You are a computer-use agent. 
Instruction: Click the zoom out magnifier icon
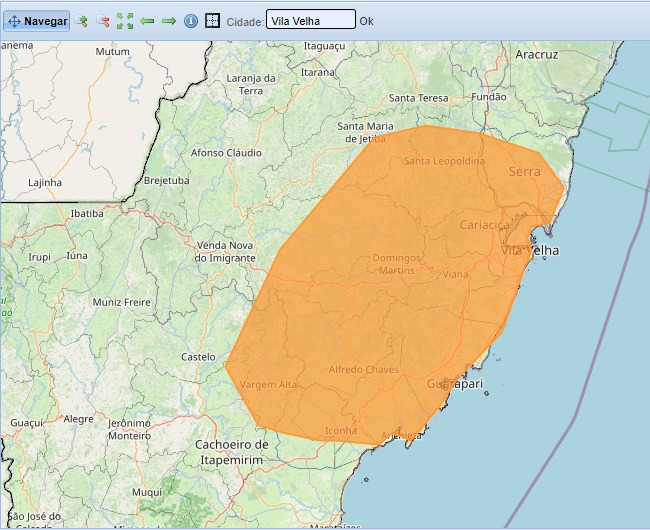point(103,20)
